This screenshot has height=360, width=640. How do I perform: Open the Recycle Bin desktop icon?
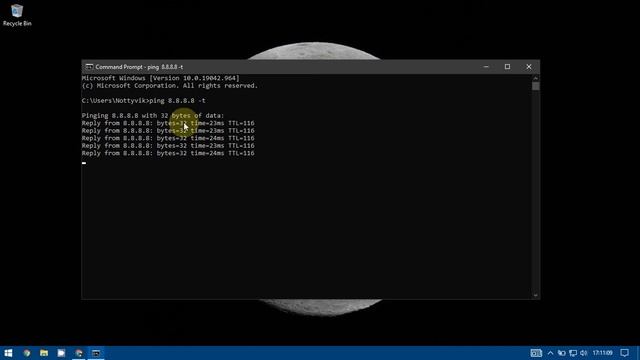click(x=17, y=15)
